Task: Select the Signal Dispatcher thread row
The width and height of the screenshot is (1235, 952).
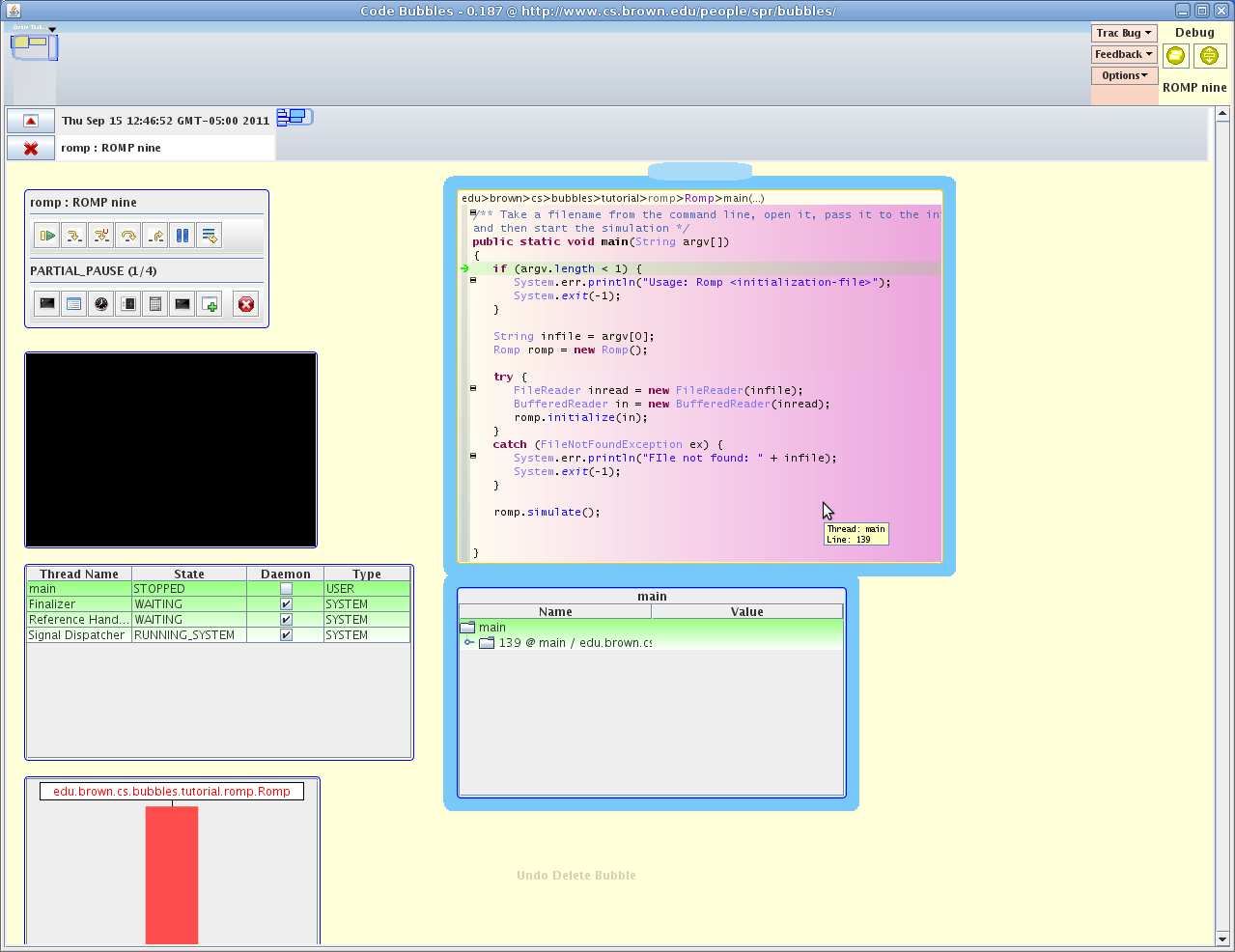Action: tap(218, 635)
